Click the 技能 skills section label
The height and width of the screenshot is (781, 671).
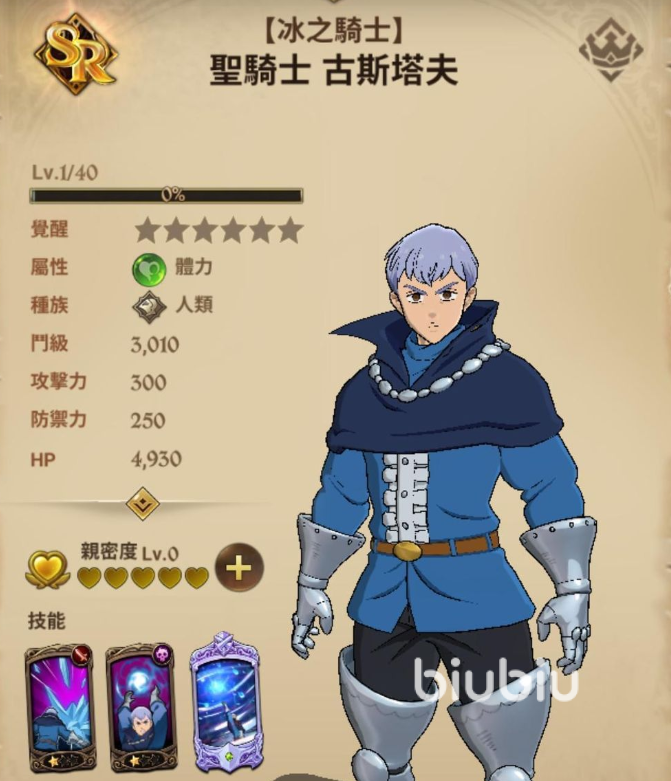point(46,621)
